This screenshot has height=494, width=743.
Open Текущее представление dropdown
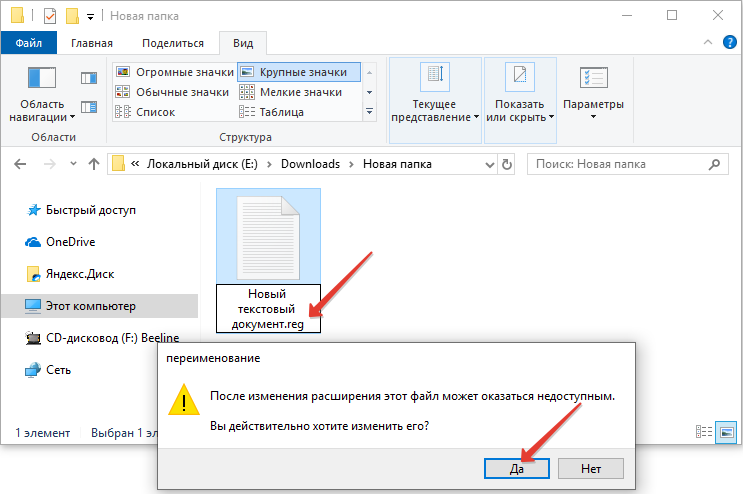pos(435,100)
